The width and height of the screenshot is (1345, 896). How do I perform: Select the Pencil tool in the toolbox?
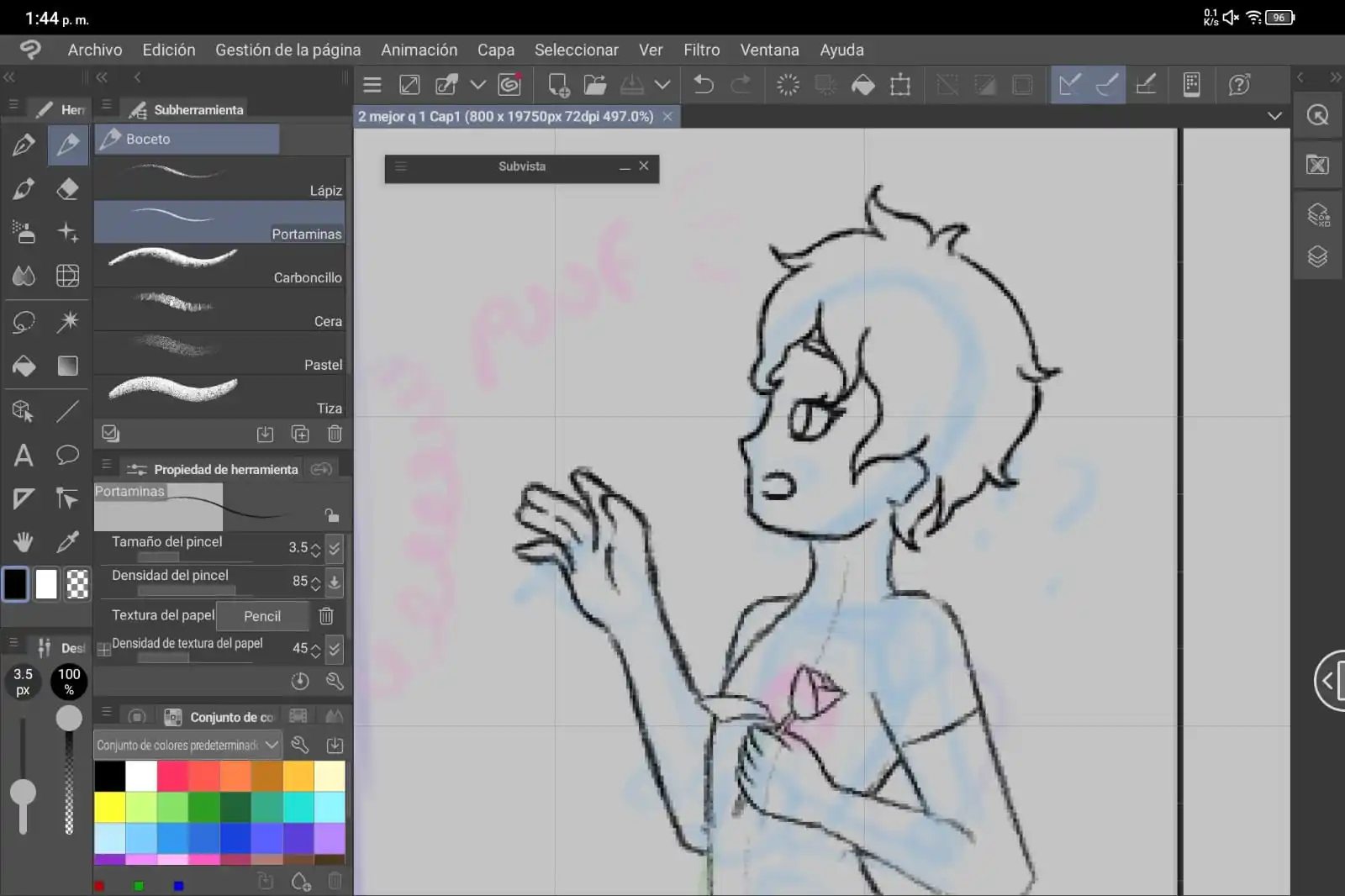pyautogui.click(x=67, y=145)
